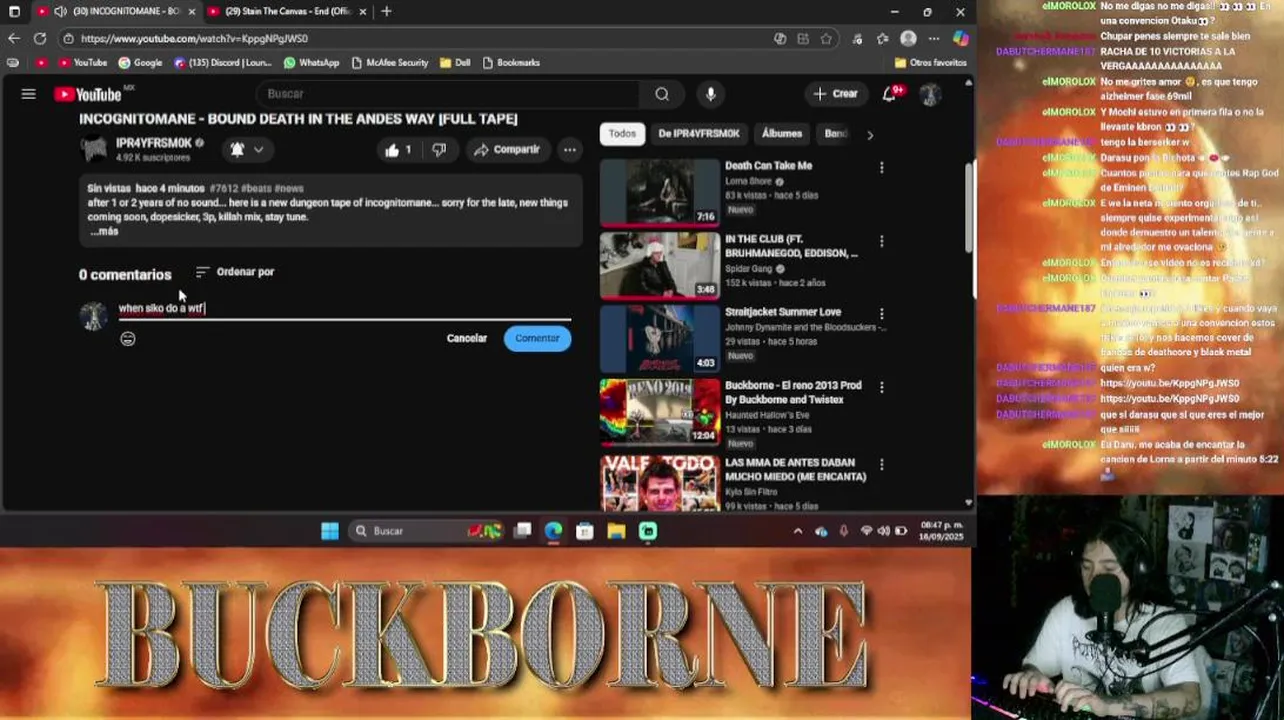Open the Otros favoritos folder
Viewport: 1284px width, 720px height.
[x=930, y=62]
